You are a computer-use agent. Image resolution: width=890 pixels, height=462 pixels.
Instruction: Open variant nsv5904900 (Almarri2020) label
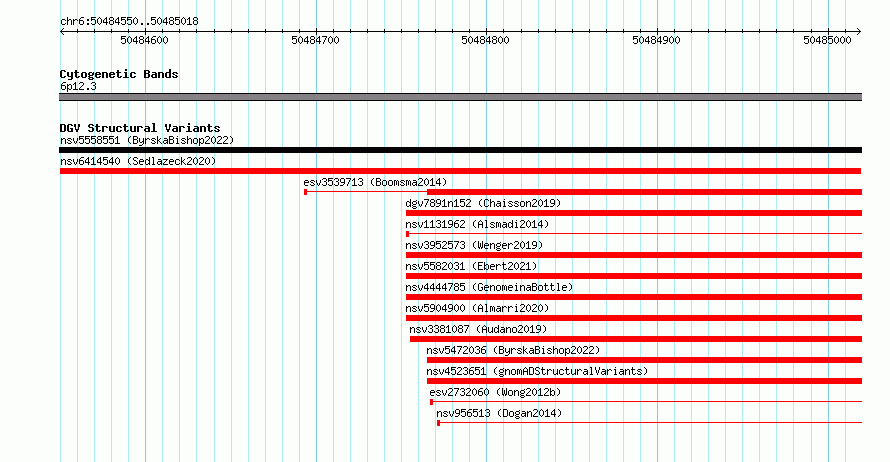point(477,308)
